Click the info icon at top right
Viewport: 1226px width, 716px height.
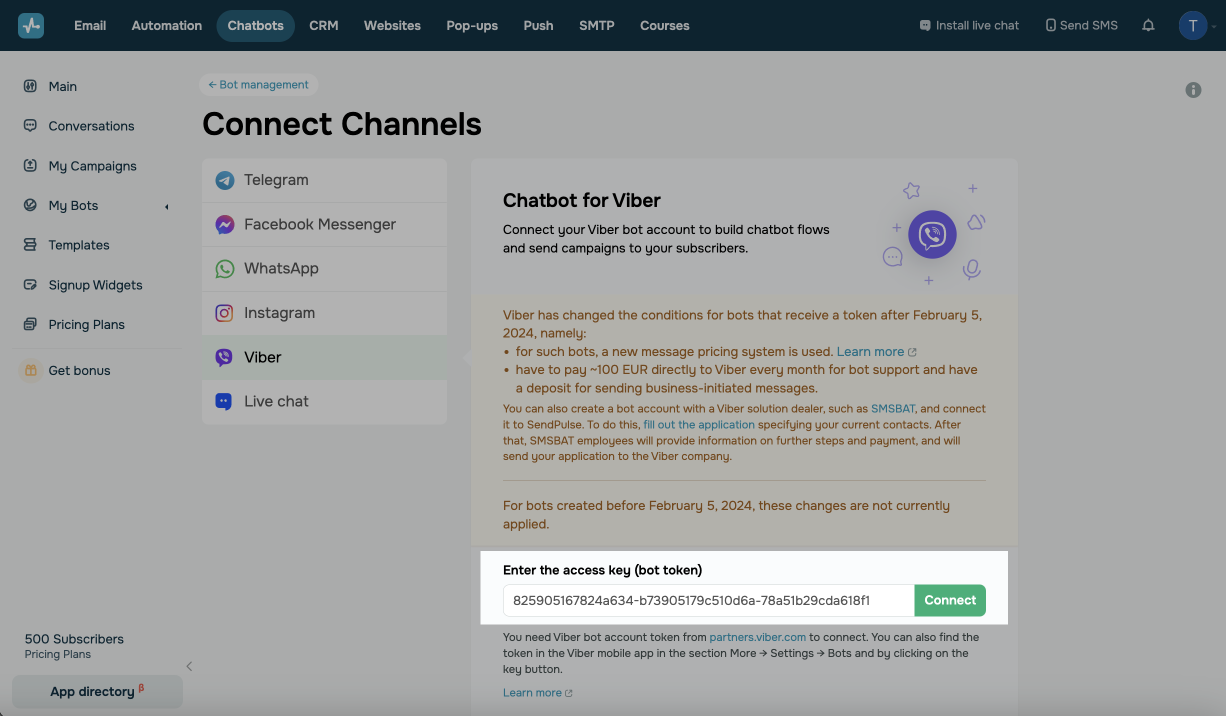point(1193,90)
